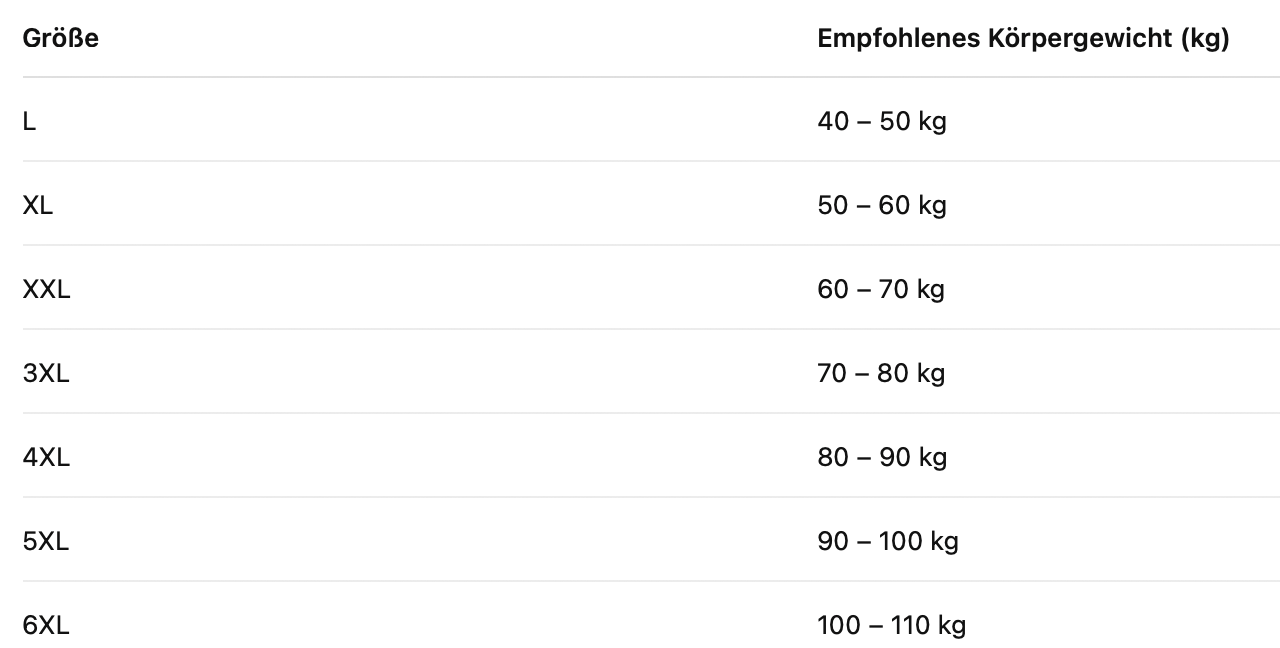The width and height of the screenshot is (1280, 648).
Task: Click the number 40 in the L row
Action: tap(833, 121)
